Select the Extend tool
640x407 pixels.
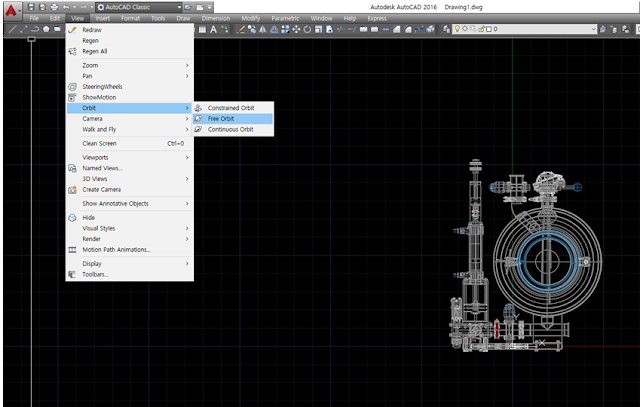351,29
